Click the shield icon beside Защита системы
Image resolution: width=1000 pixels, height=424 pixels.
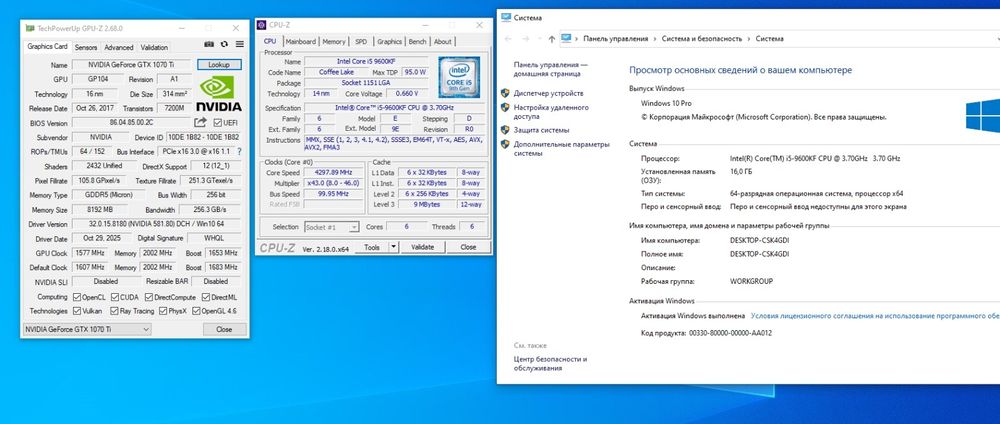click(505, 129)
